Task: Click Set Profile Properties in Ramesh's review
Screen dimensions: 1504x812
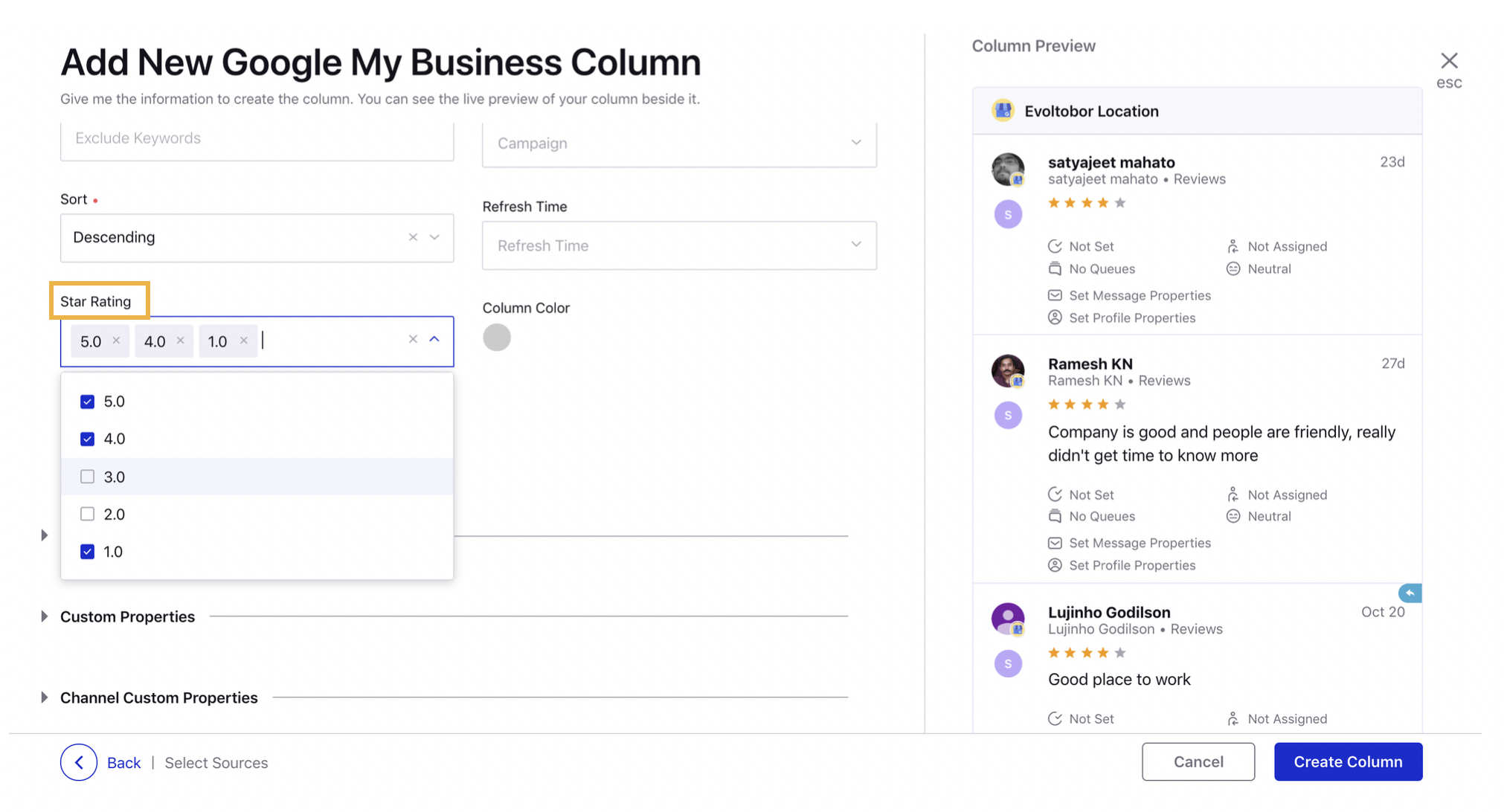Action: coord(1132,565)
